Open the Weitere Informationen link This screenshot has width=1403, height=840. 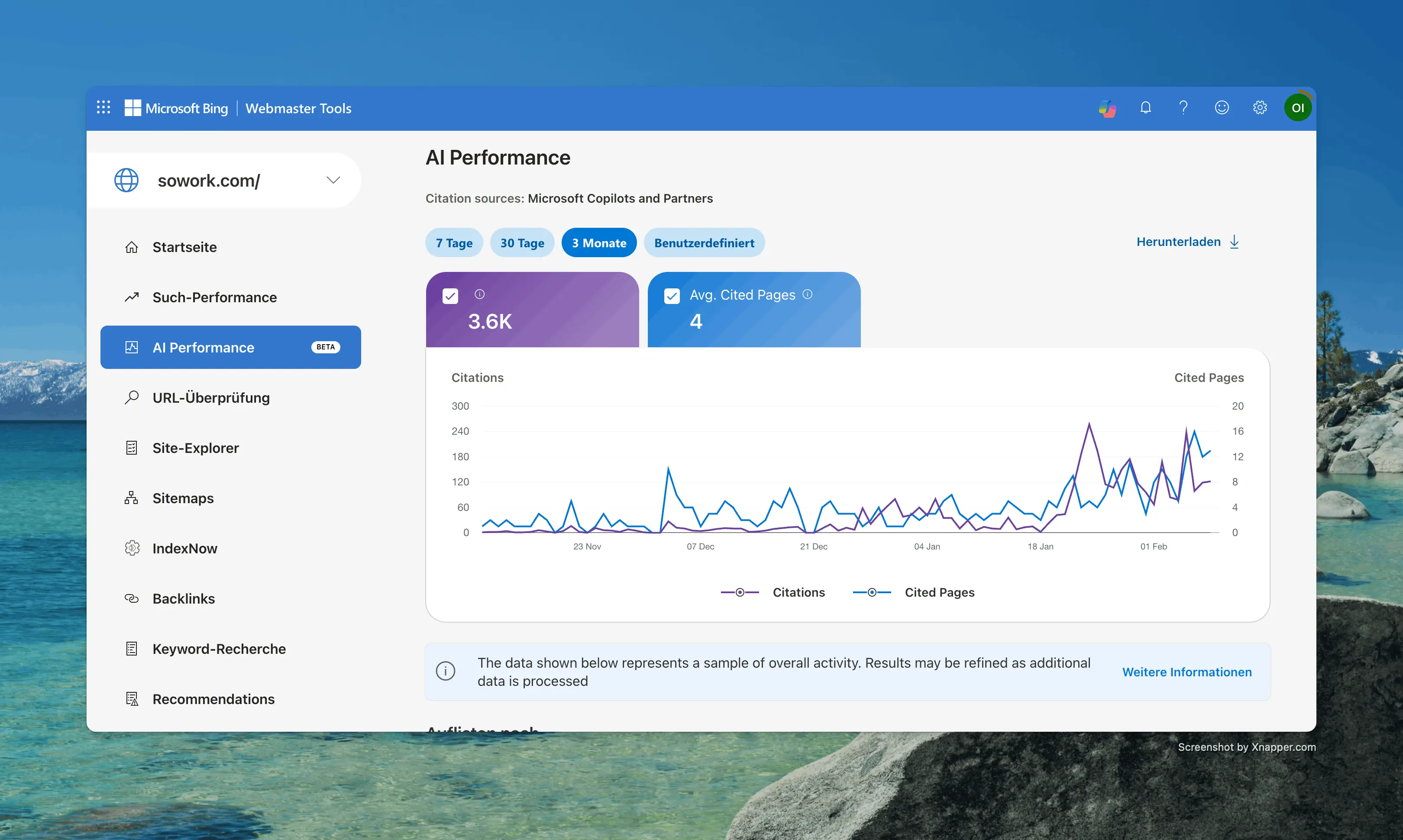1187,672
